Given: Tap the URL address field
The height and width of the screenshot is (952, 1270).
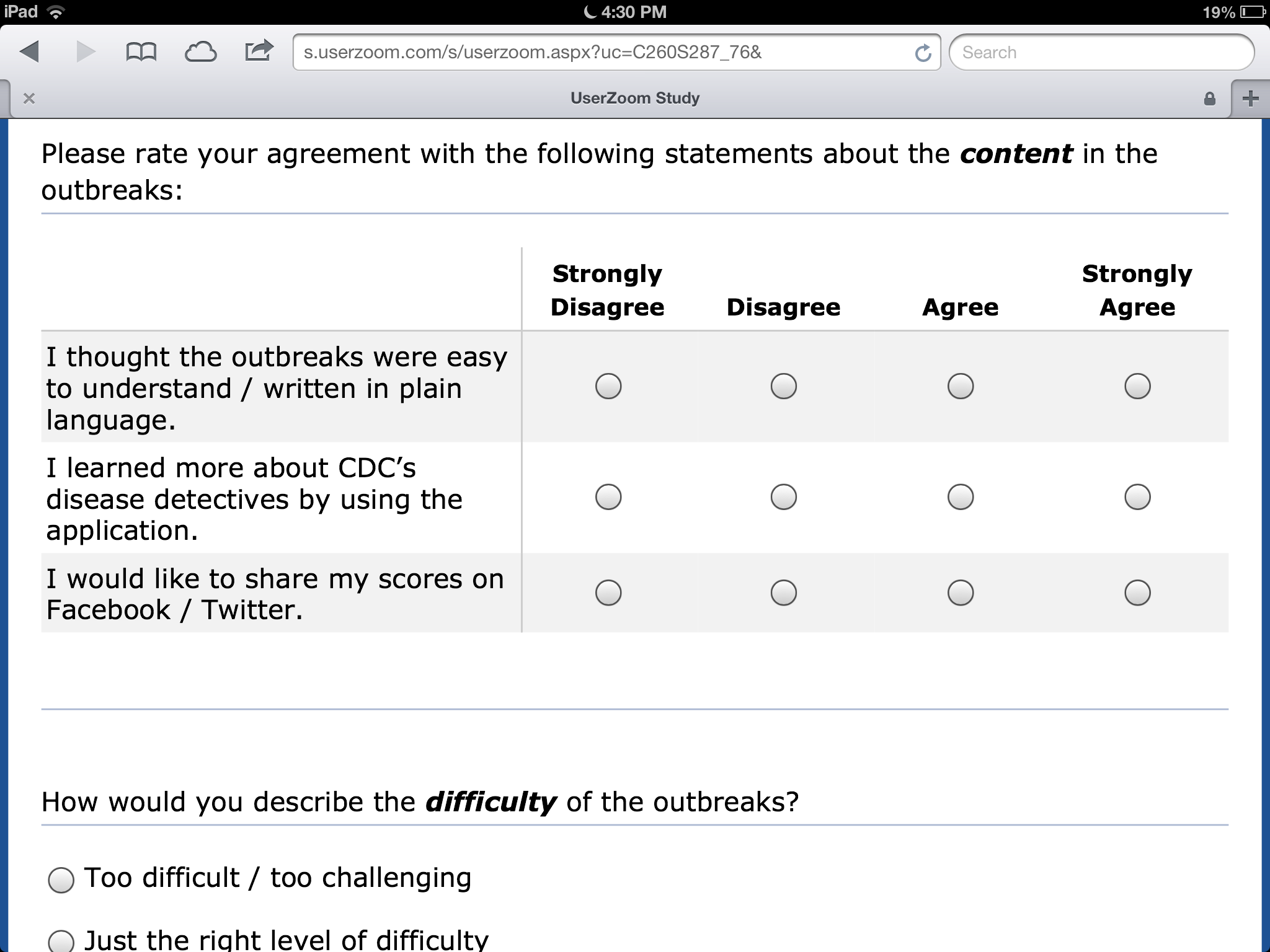Looking at the screenshot, I should pyautogui.click(x=602, y=53).
